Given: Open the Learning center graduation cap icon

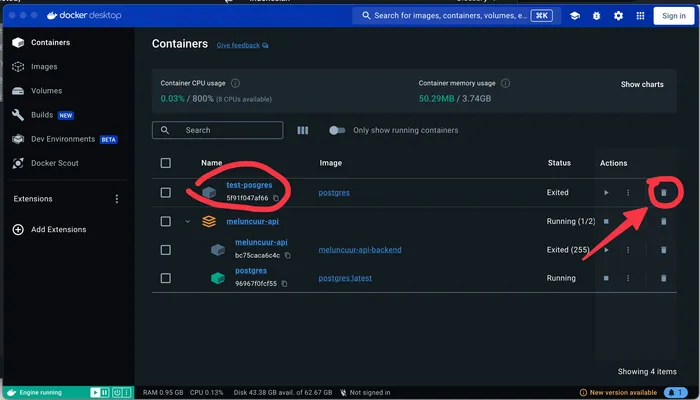Looking at the screenshot, I should 575,16.
